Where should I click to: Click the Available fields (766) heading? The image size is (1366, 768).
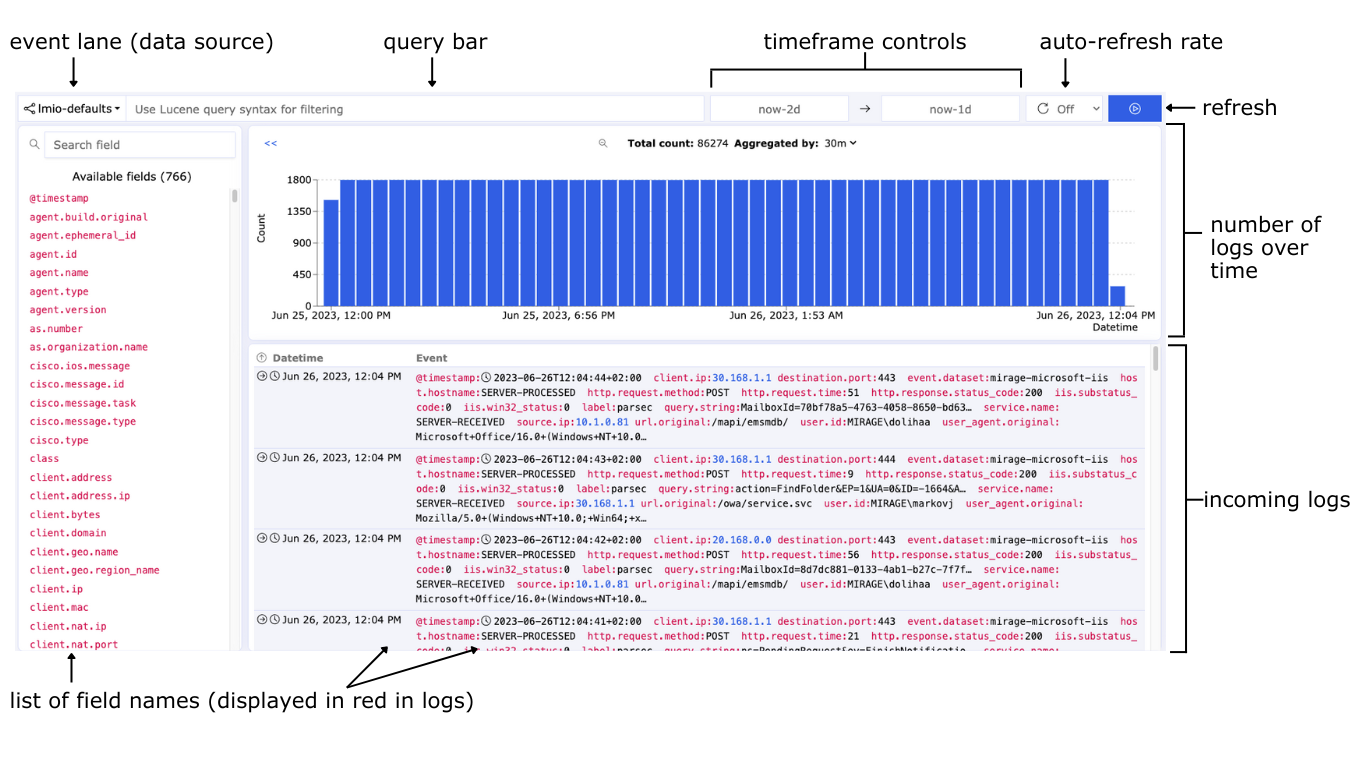coord(132,176)
